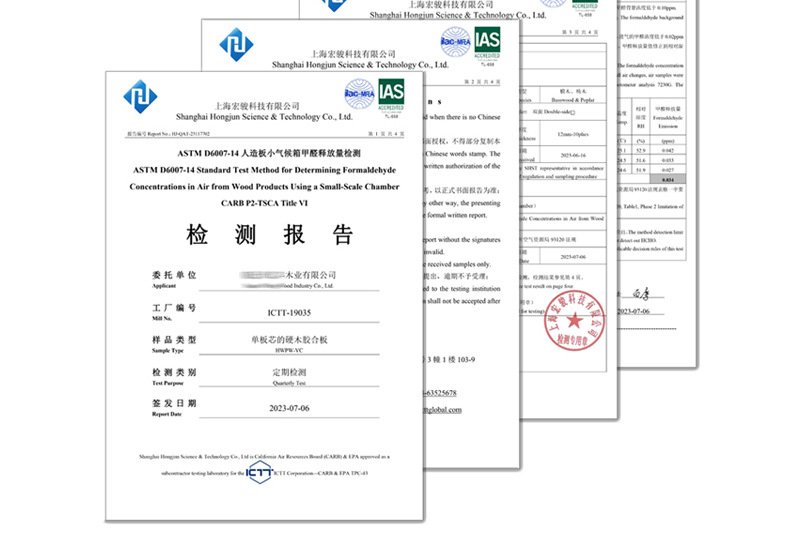Click the blue diamond logo on the front page

(x=140, y=96)
